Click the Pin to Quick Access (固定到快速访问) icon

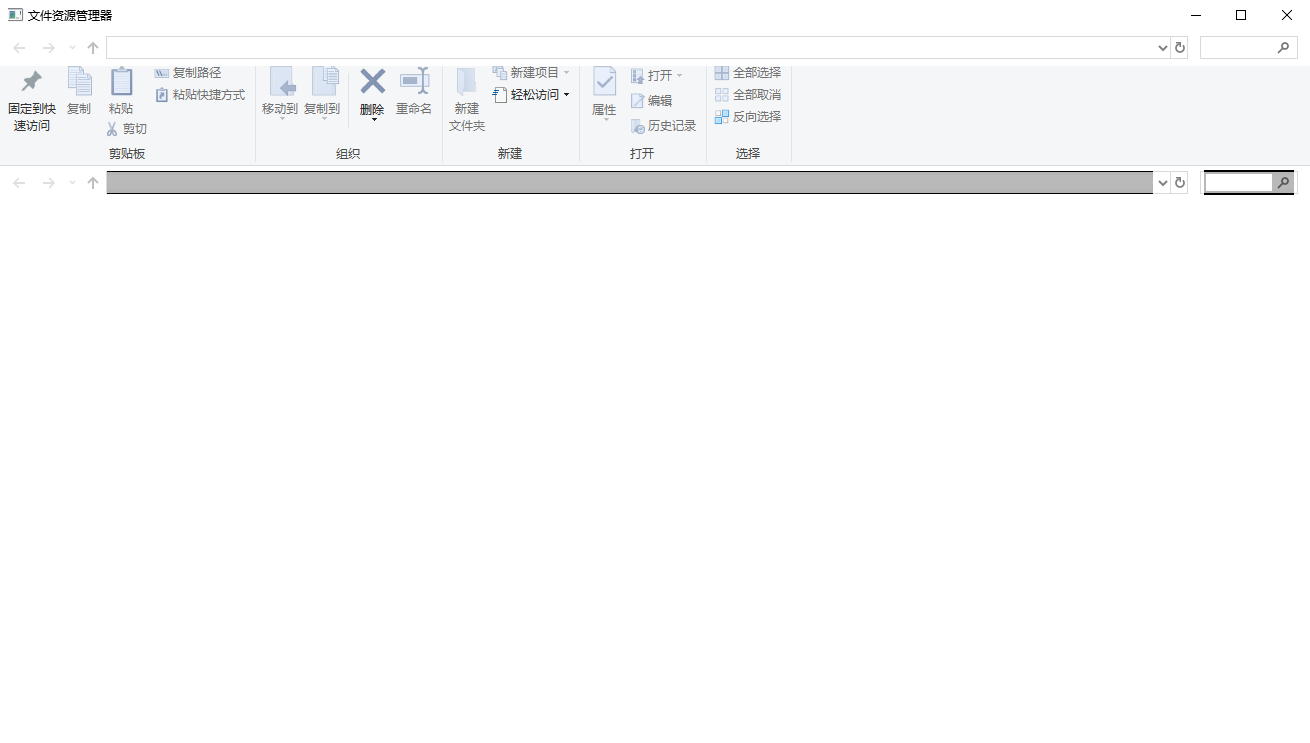(x=32, y=82)
